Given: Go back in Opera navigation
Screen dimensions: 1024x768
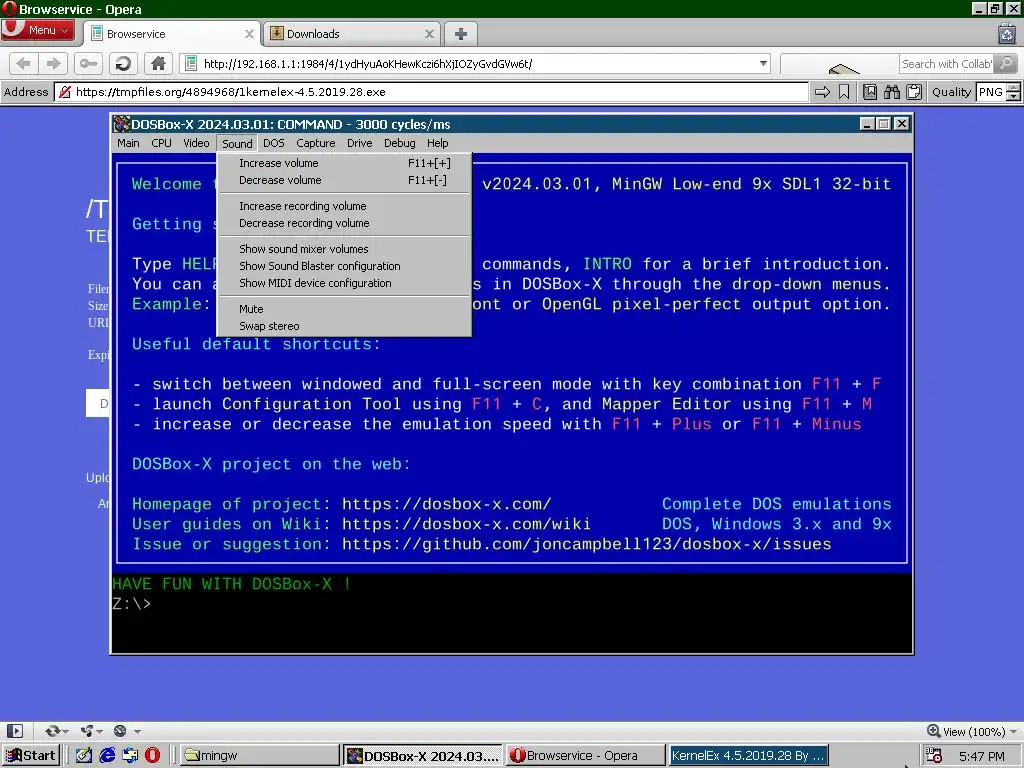Looking at the screenshot, I should tap(24, 63).
